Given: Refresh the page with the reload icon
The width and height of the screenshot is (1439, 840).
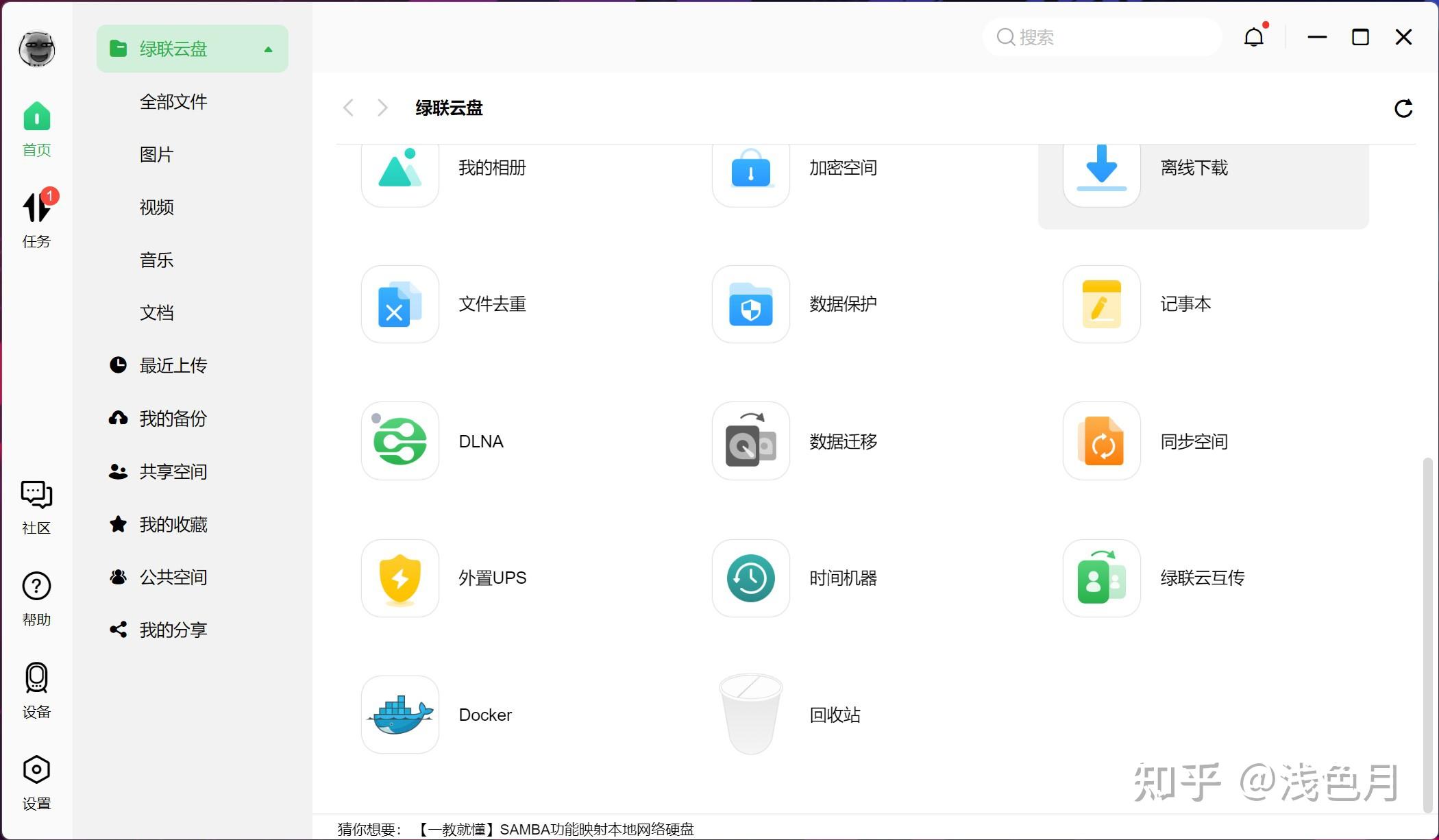Looking at the screenshot, I should tap(1403, 108).
